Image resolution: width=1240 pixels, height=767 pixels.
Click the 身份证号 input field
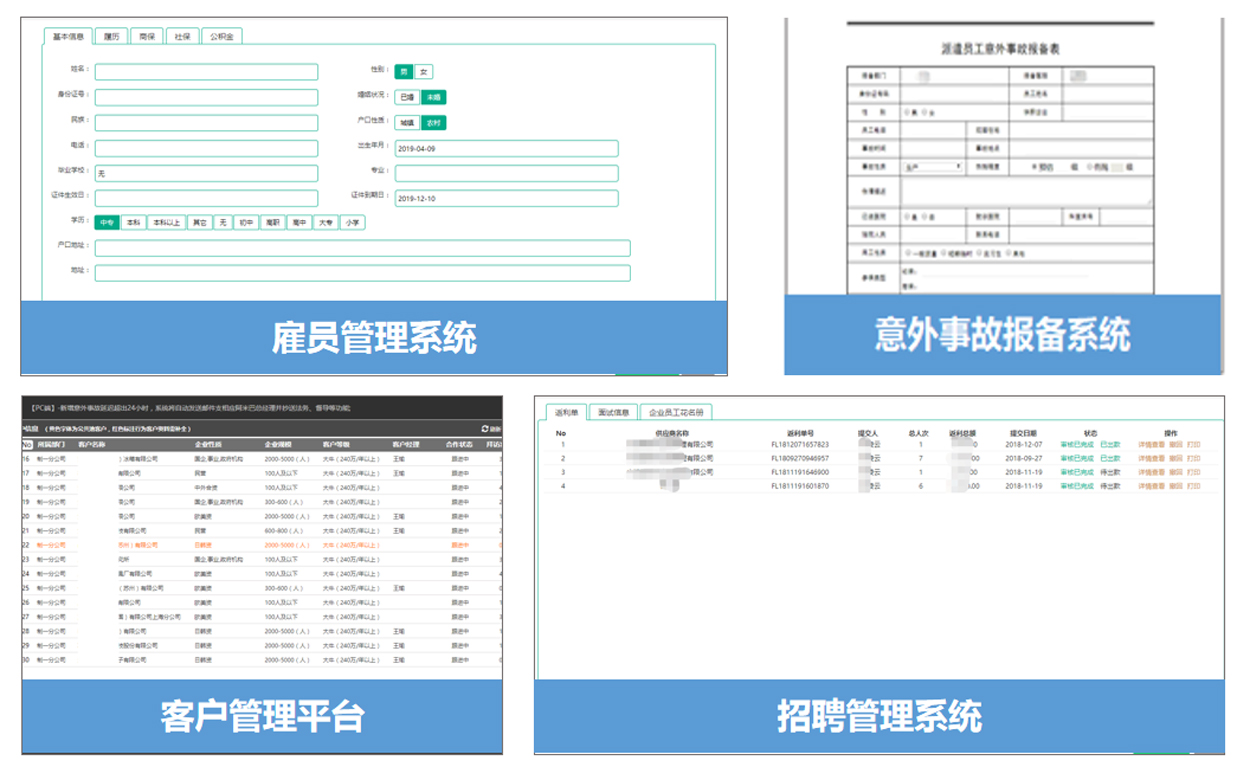[x=206, y=97]
